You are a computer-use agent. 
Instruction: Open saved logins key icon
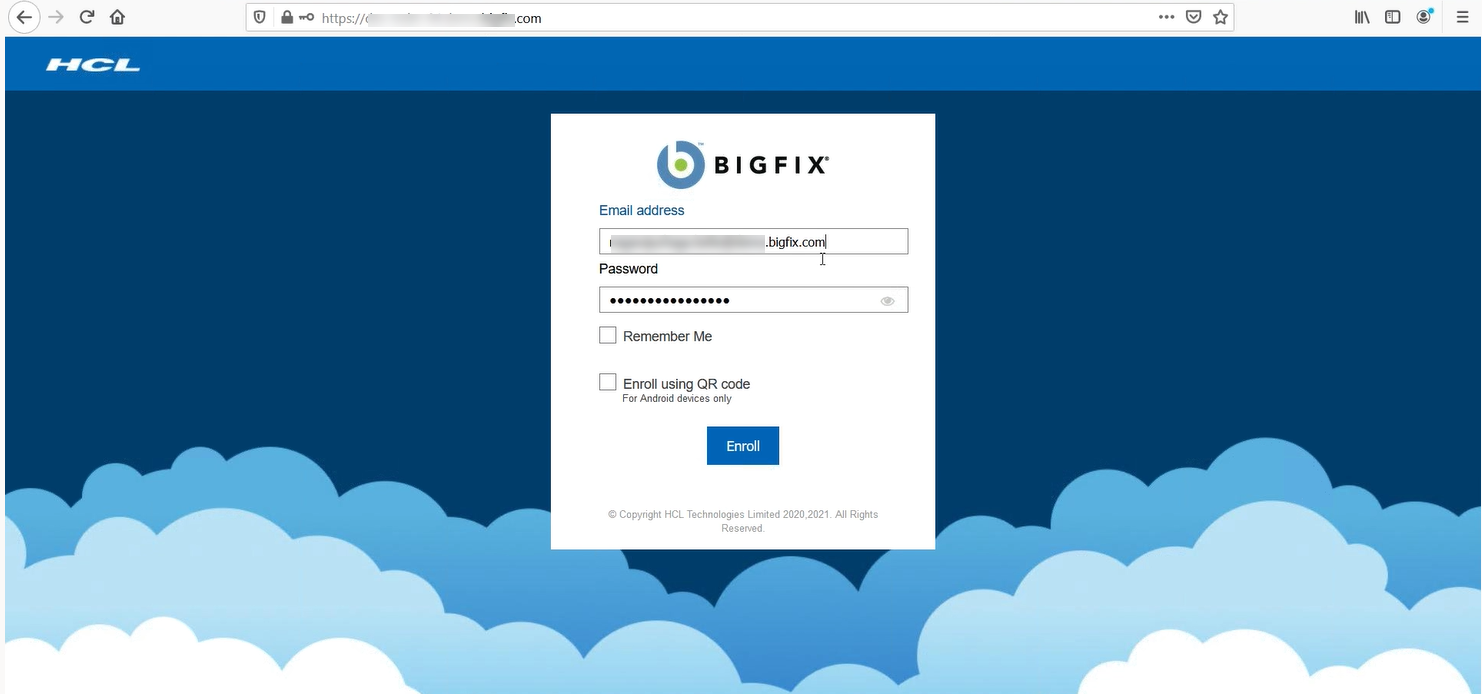(x=306, y=17)
